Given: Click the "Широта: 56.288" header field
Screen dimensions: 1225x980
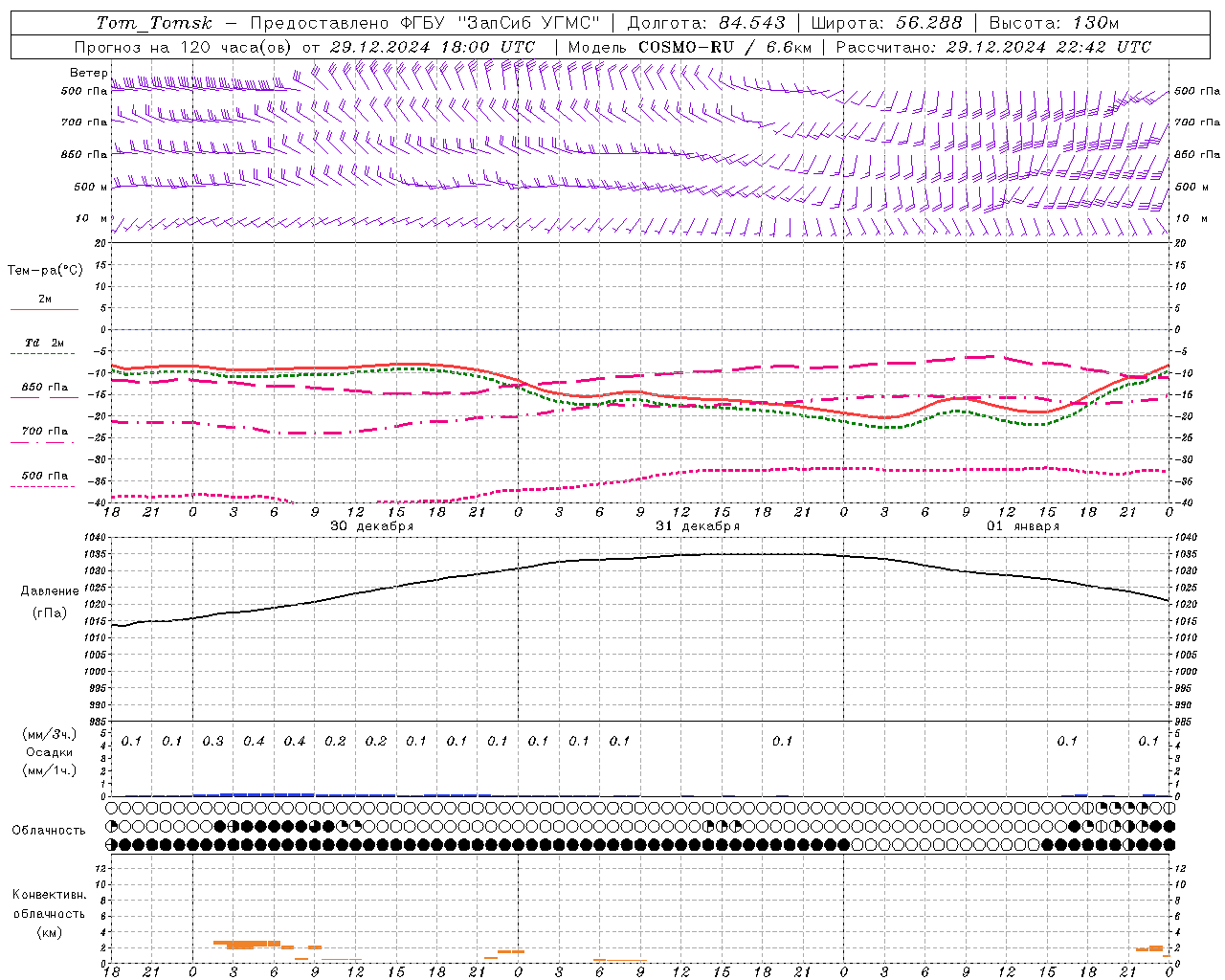Looking at the screenshot, I should 886,23.
